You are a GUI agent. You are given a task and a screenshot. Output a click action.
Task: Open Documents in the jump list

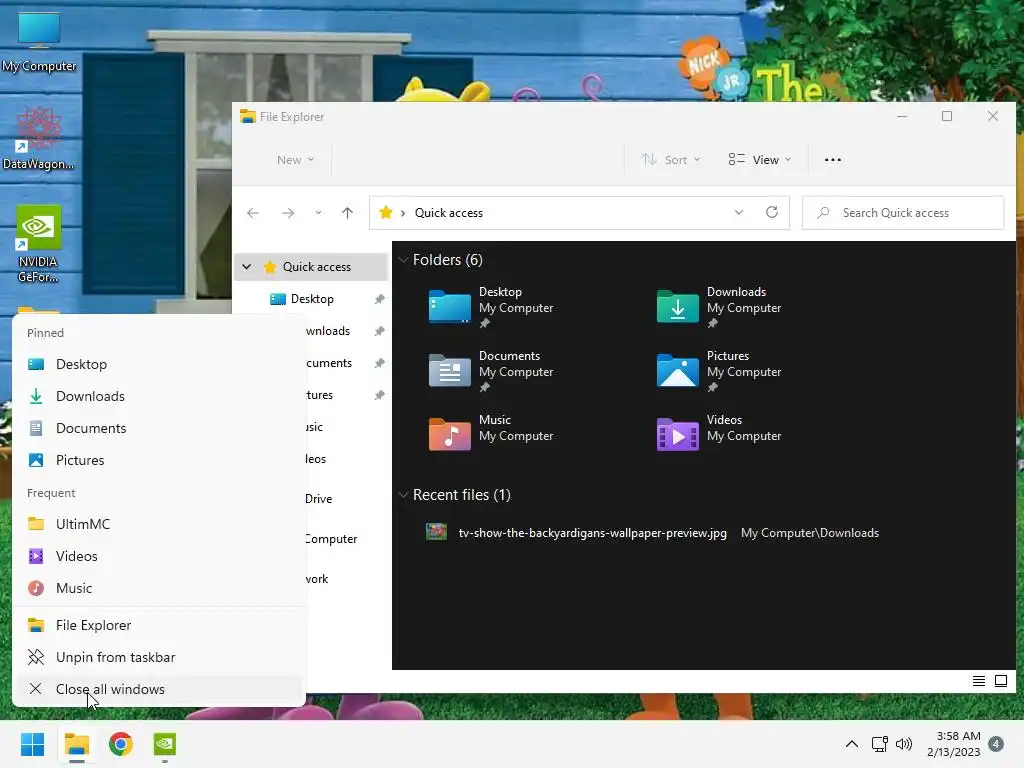[159, 428]
